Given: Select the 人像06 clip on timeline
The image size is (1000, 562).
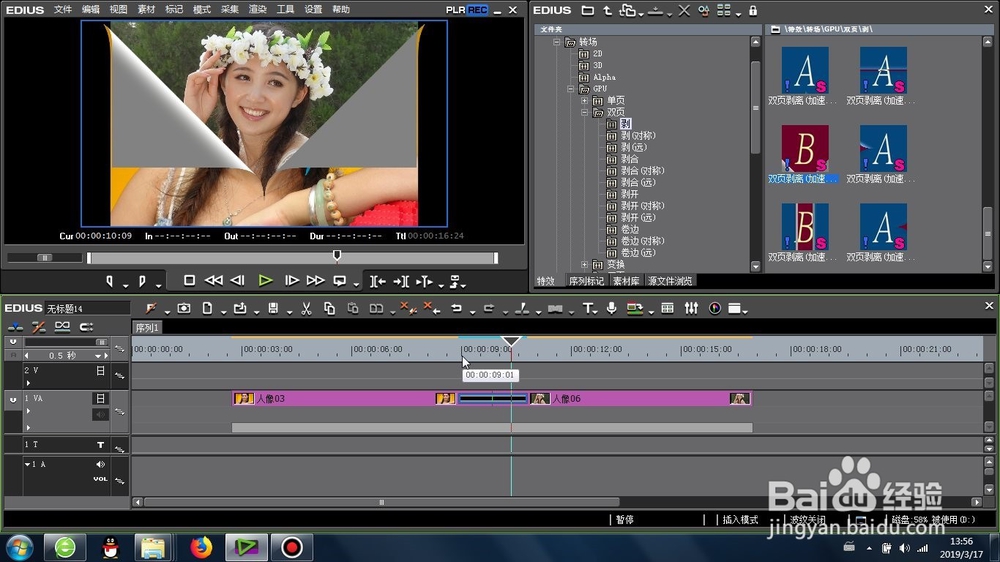Looking at the screenshot, I should (640, 399).
